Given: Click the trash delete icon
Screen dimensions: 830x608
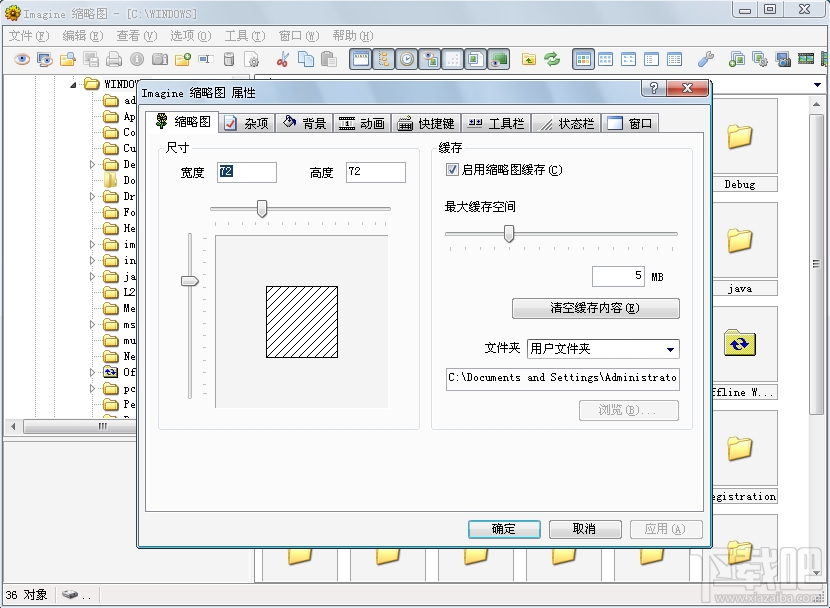Looking at the screenshot, I should pos(229,59).
